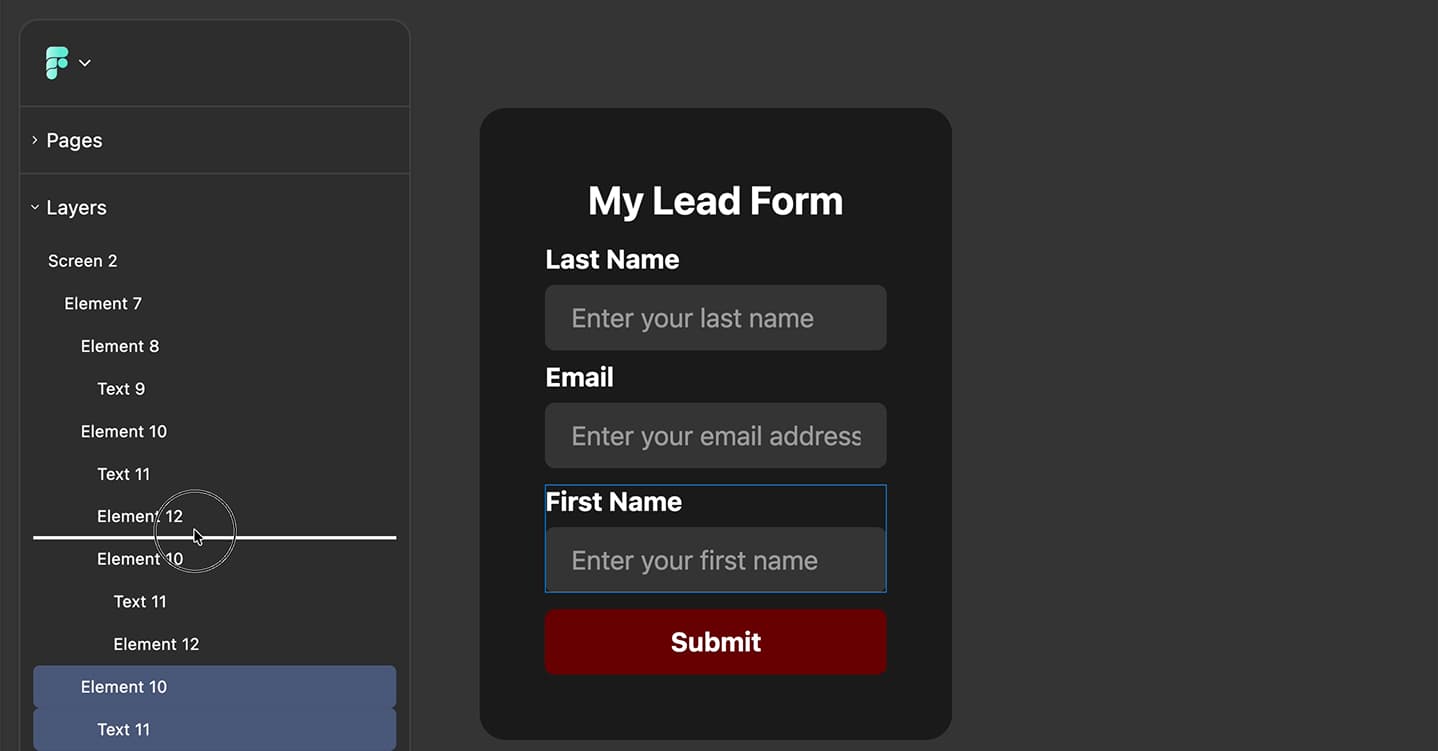
Task: Open the dropdown arrow beside the logo
Action: point(85,63)
